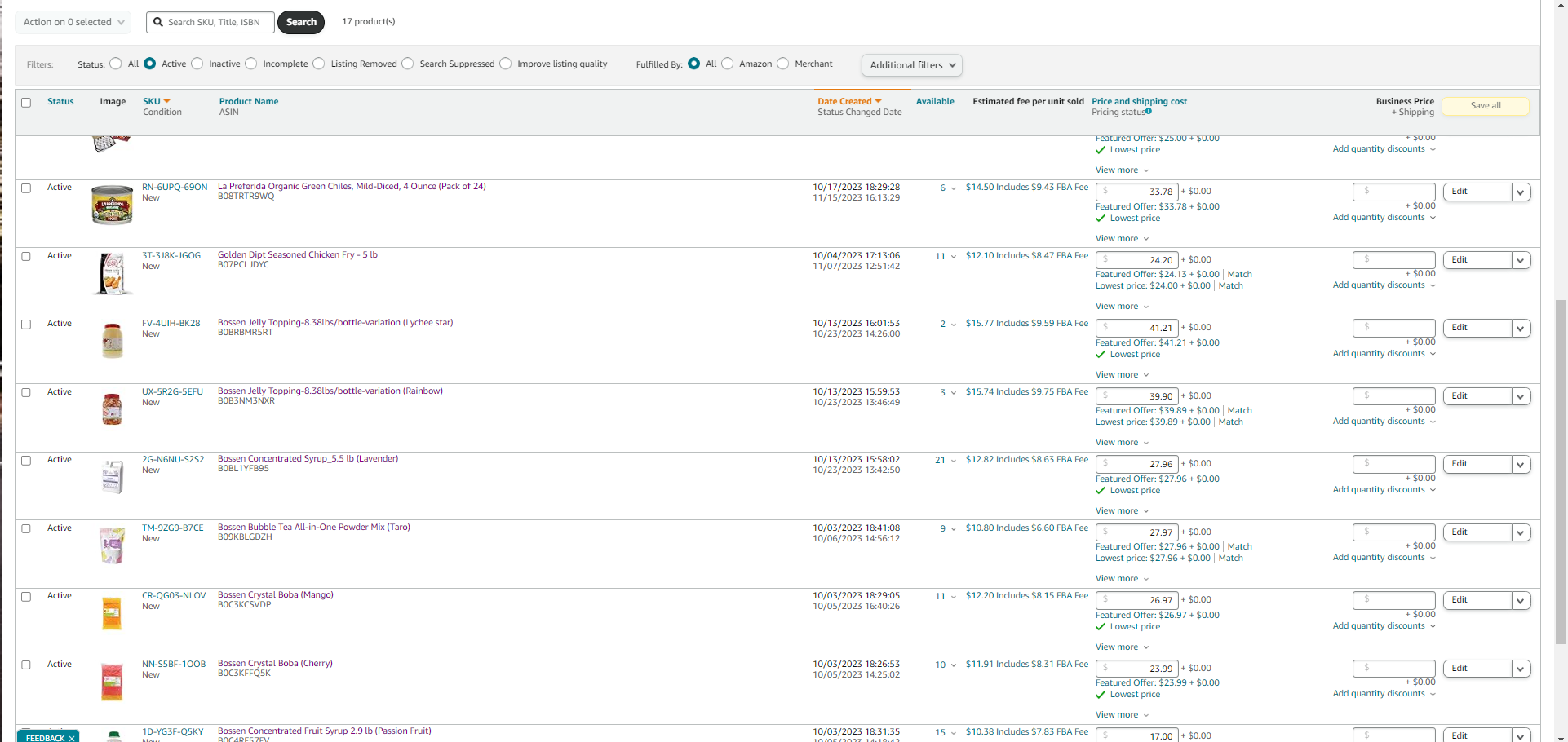Edit the 41.21 price field
Image resolution: width=1568 pixels, height=742 pixels.
click(1137, 329)
